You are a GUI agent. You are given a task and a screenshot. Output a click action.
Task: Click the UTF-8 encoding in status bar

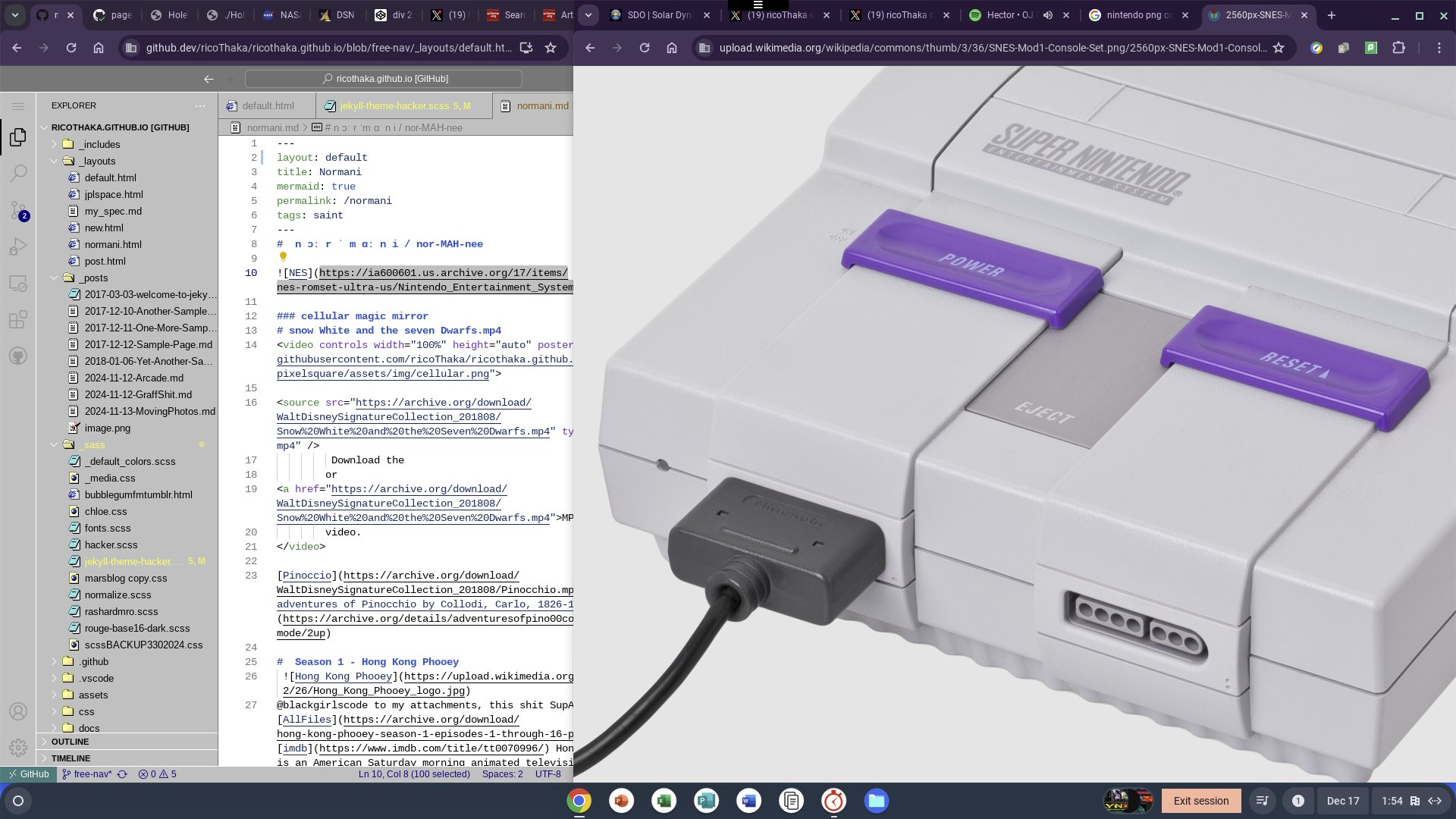tap(548, 774)
